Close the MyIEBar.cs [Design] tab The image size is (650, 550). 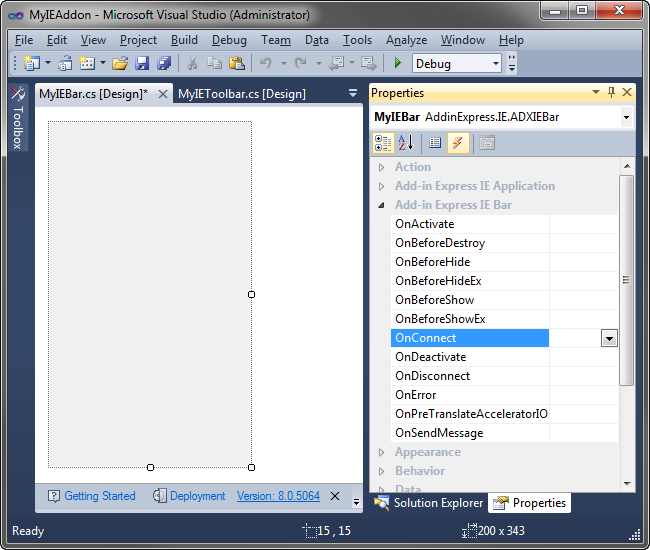click(x=163, y=94)
